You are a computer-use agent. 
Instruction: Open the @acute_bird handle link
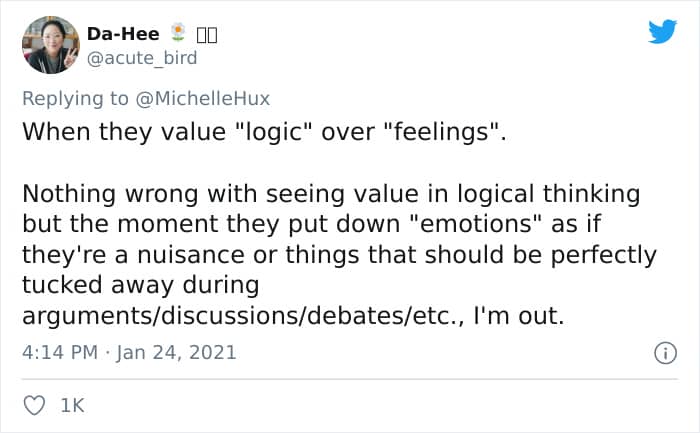tap(142, 57)
